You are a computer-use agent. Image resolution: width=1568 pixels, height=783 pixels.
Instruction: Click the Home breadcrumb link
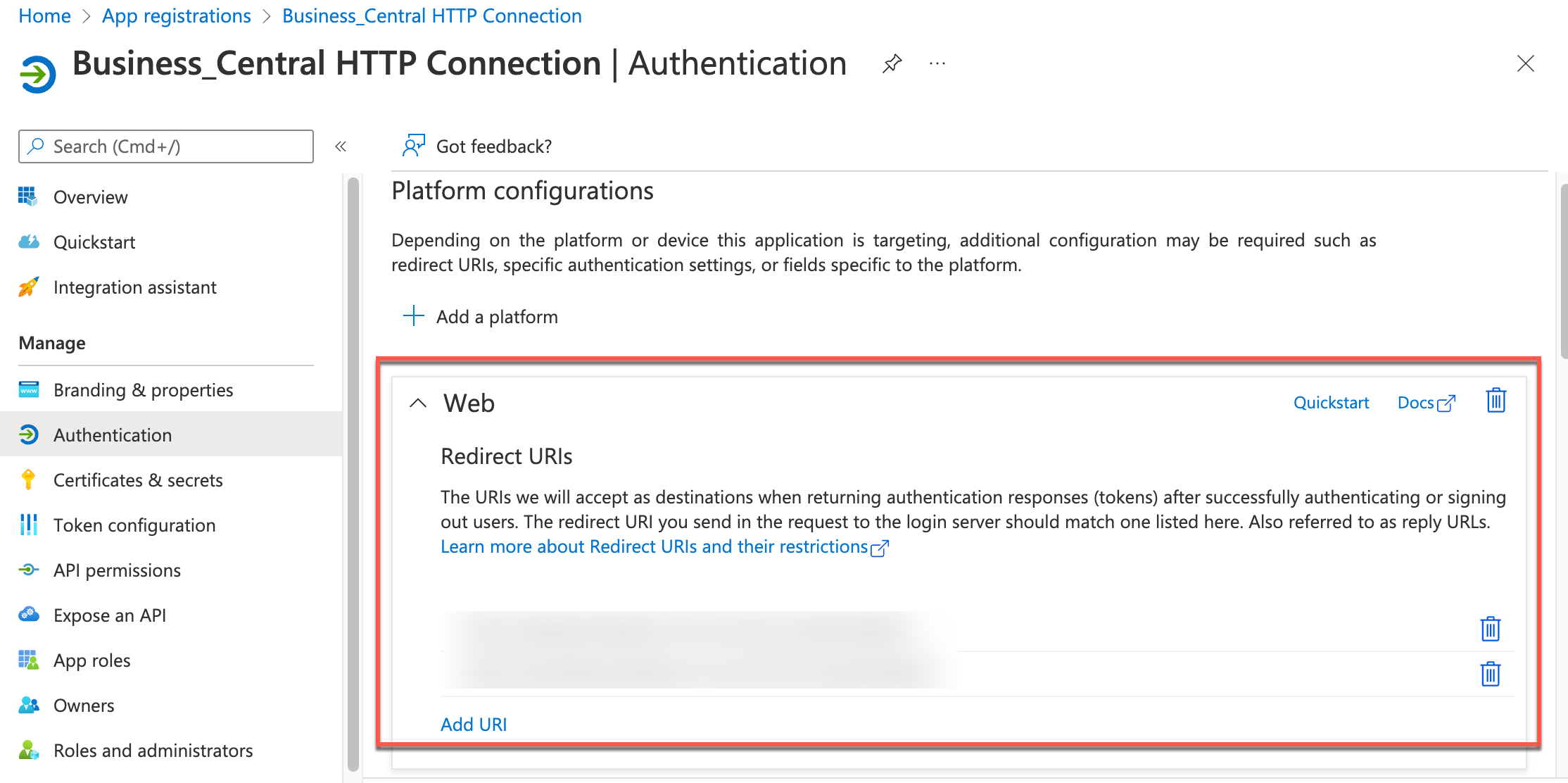point(44,15)
